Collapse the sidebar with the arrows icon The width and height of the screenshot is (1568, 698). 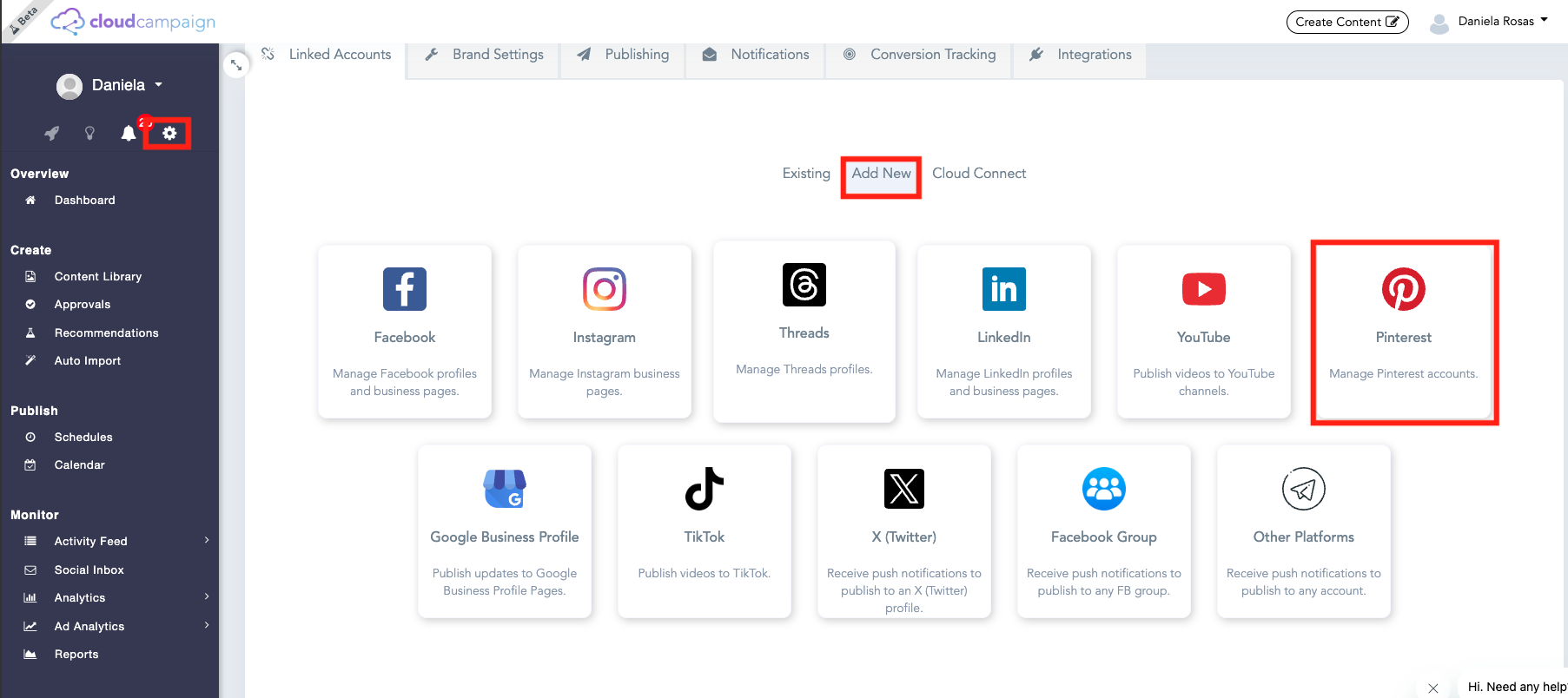click(x=236, y=65)
